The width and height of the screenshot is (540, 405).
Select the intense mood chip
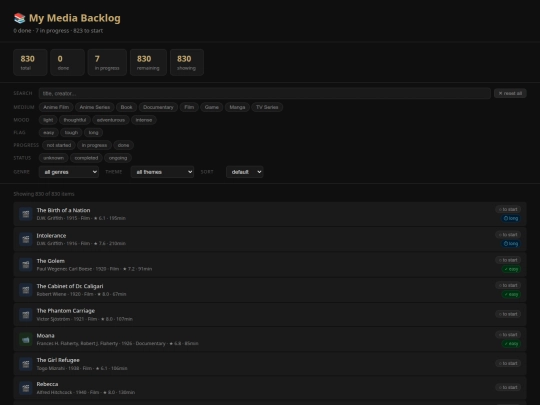point(144,120)
